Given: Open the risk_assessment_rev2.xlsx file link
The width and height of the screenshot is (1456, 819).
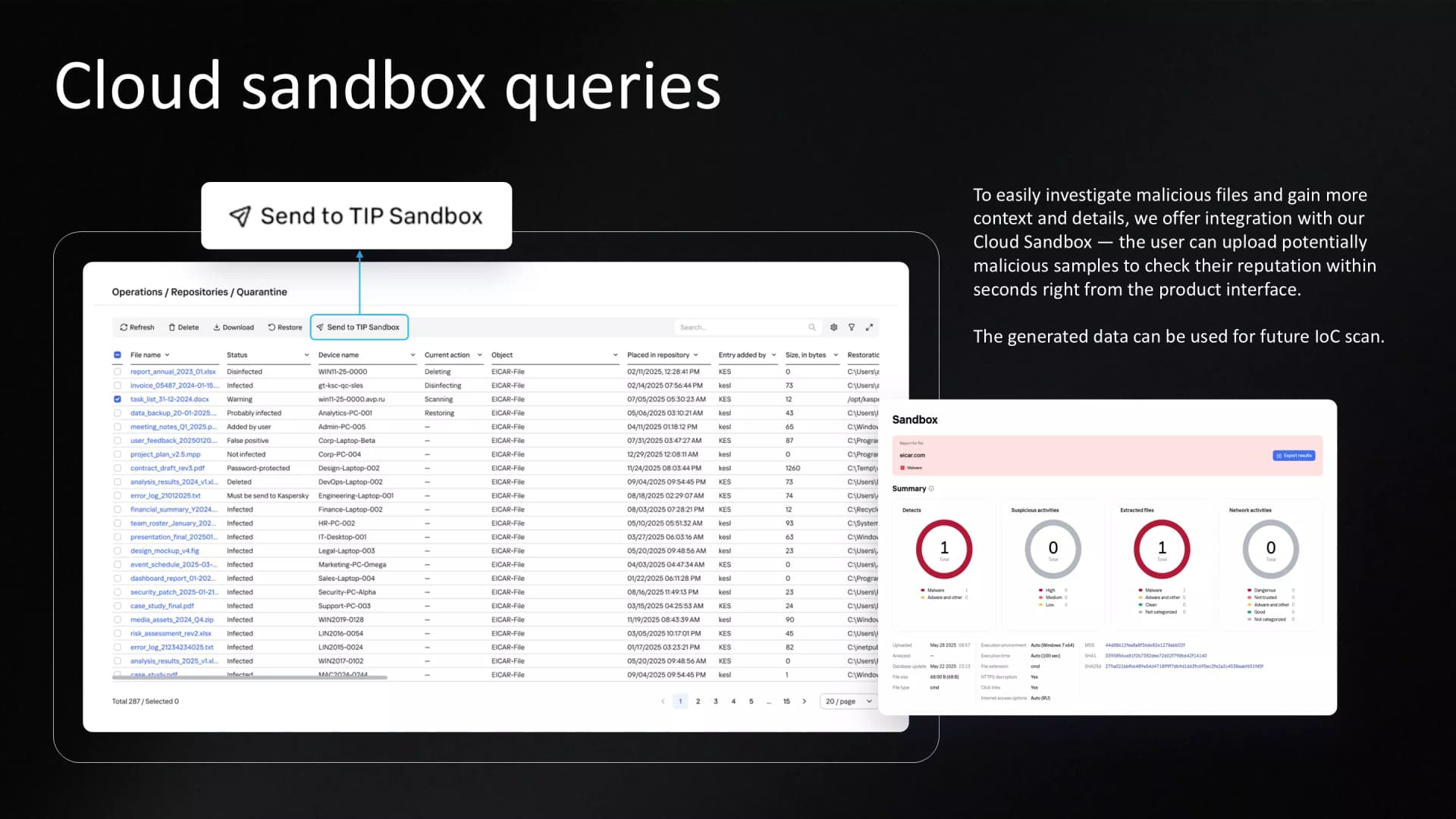Looking at the screenshot, I should (171, 633).
